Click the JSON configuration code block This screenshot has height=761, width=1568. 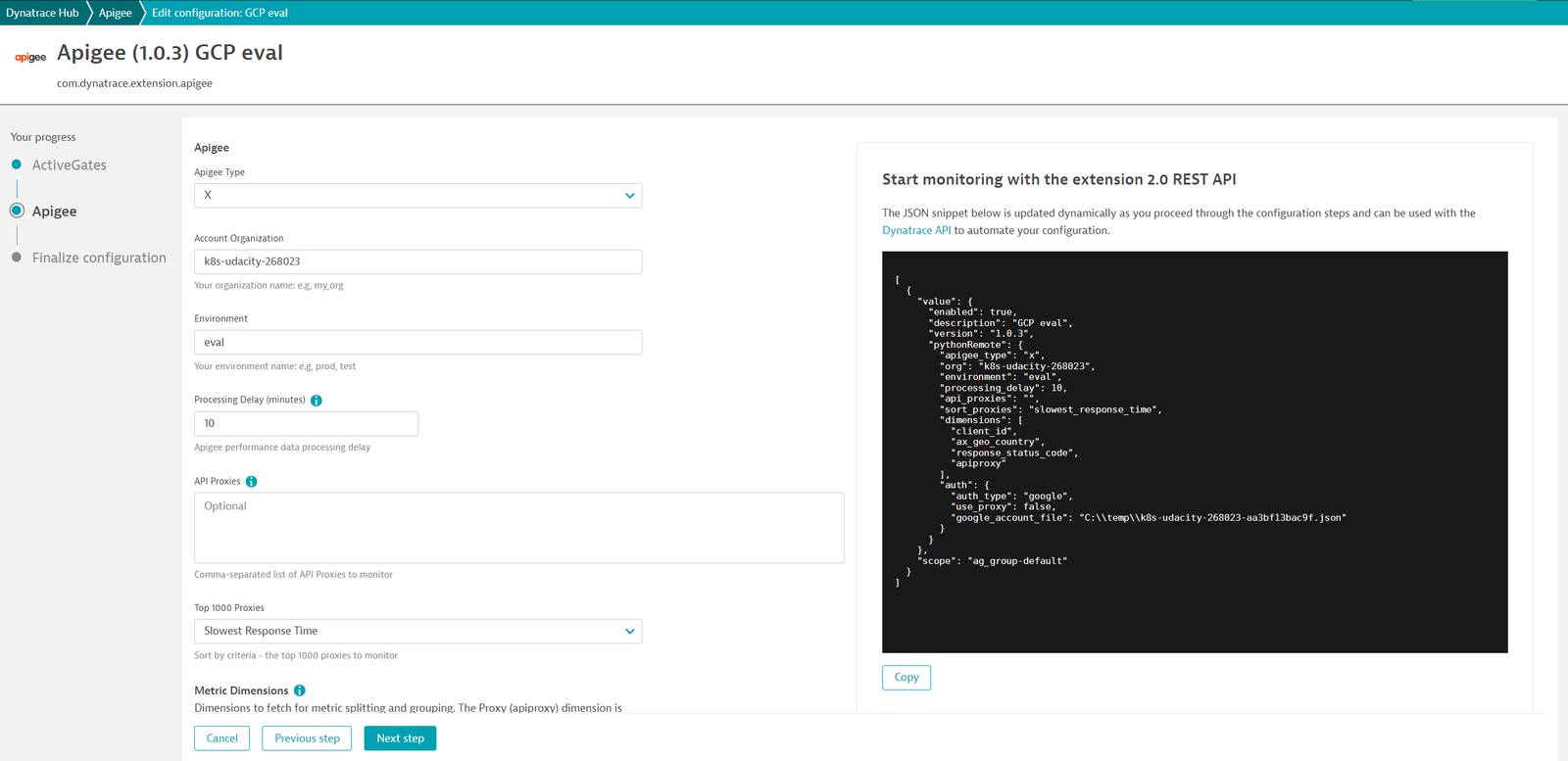[1195, 452]
